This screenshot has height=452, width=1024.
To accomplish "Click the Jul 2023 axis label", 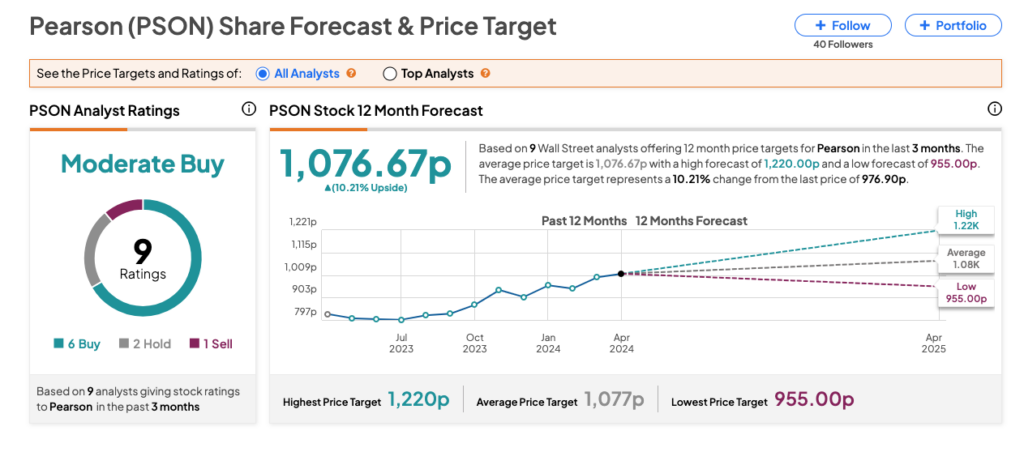I will pyautogui.click(x=402, y=343).
